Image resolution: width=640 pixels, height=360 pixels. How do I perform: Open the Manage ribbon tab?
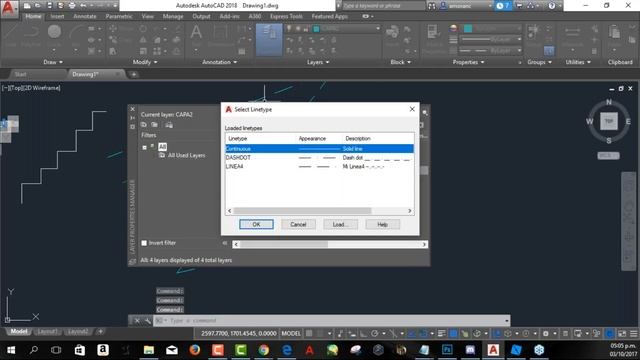(x=173, y=16)
